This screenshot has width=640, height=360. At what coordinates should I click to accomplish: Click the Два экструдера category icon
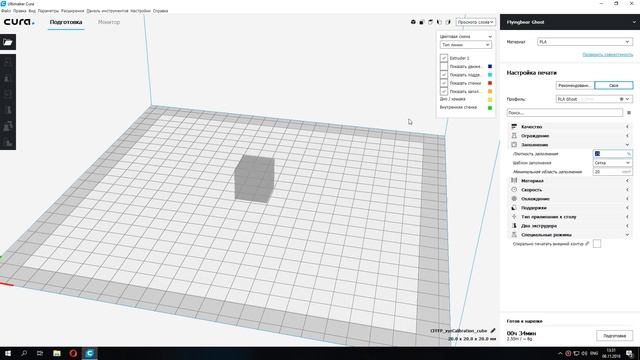pos(514,226)
